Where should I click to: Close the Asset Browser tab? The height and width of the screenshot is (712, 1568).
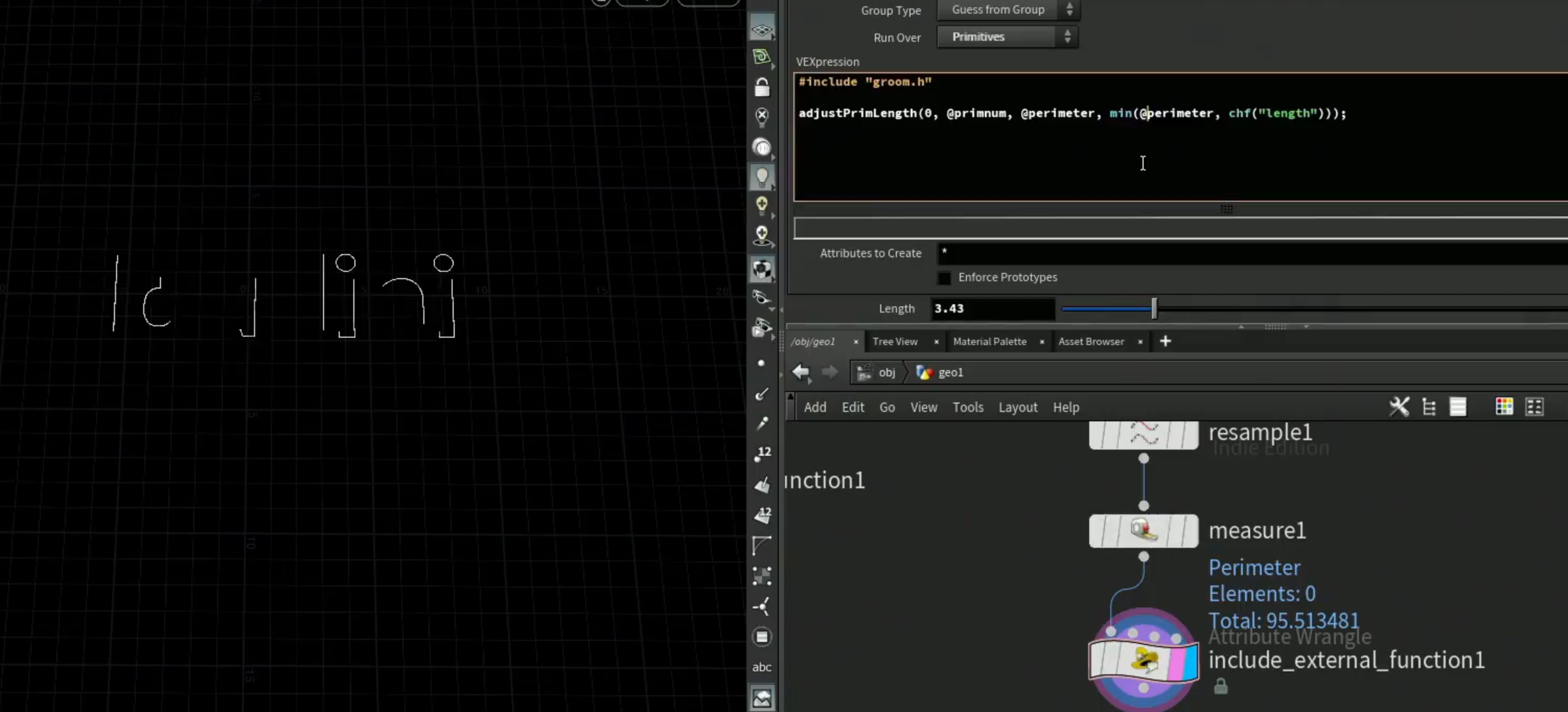point(1140,342)
